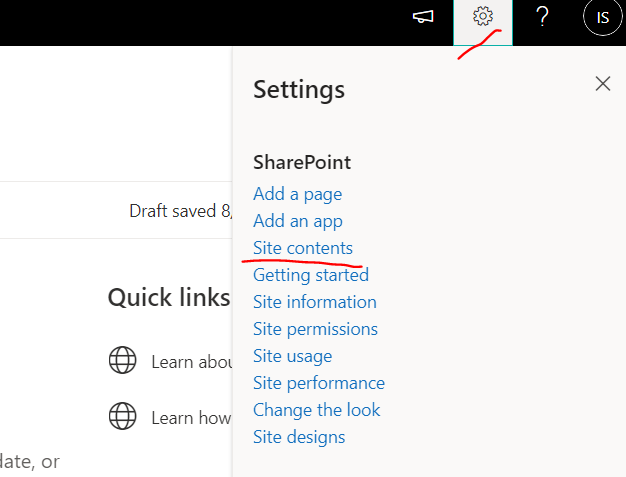Open the IS account avatar
Viewport: 626px width, 477px height.
pyautogui.click(x=602, y=18)
